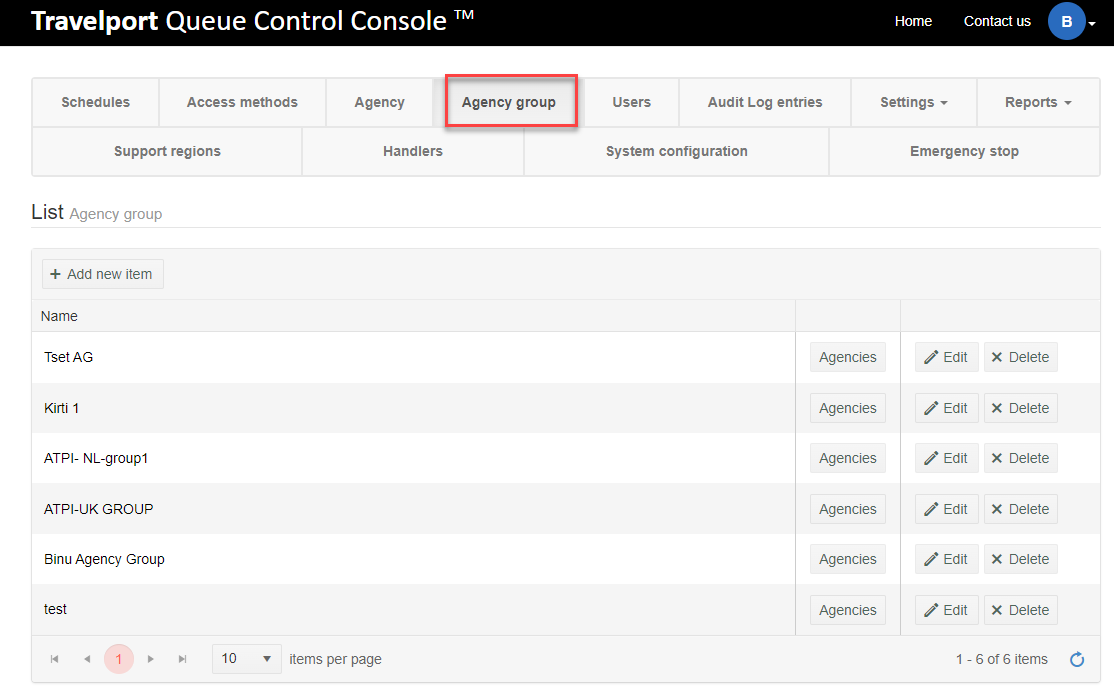Click the refresh icon in the pager

(1077, 659)
